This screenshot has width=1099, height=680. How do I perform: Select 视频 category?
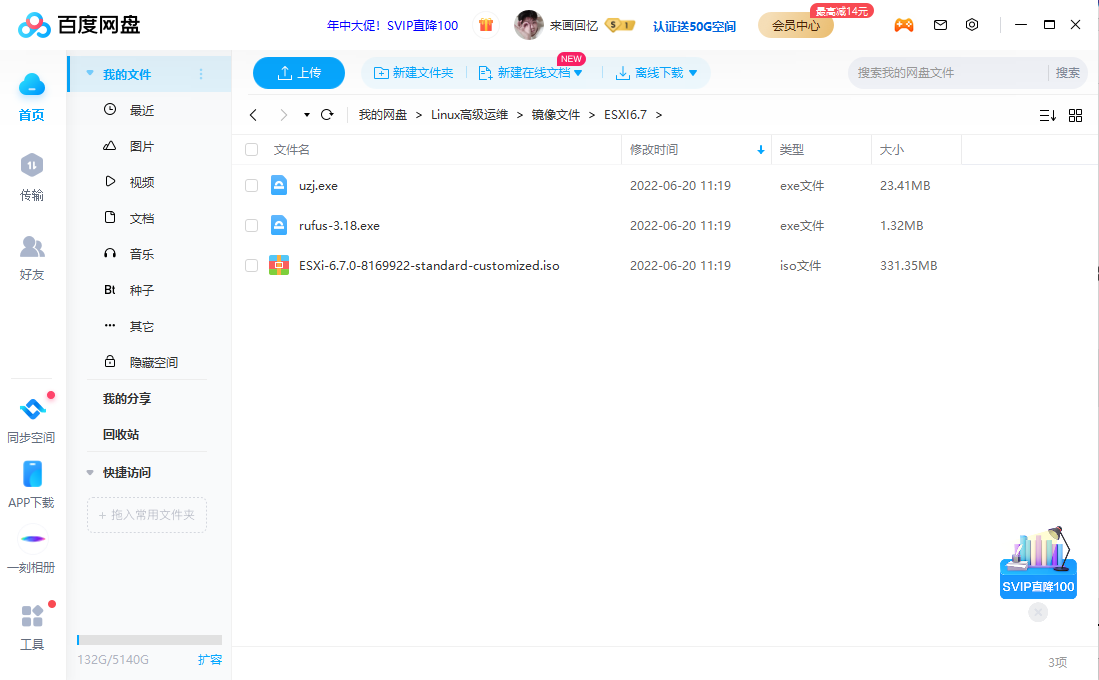click(x=142, y=182)
